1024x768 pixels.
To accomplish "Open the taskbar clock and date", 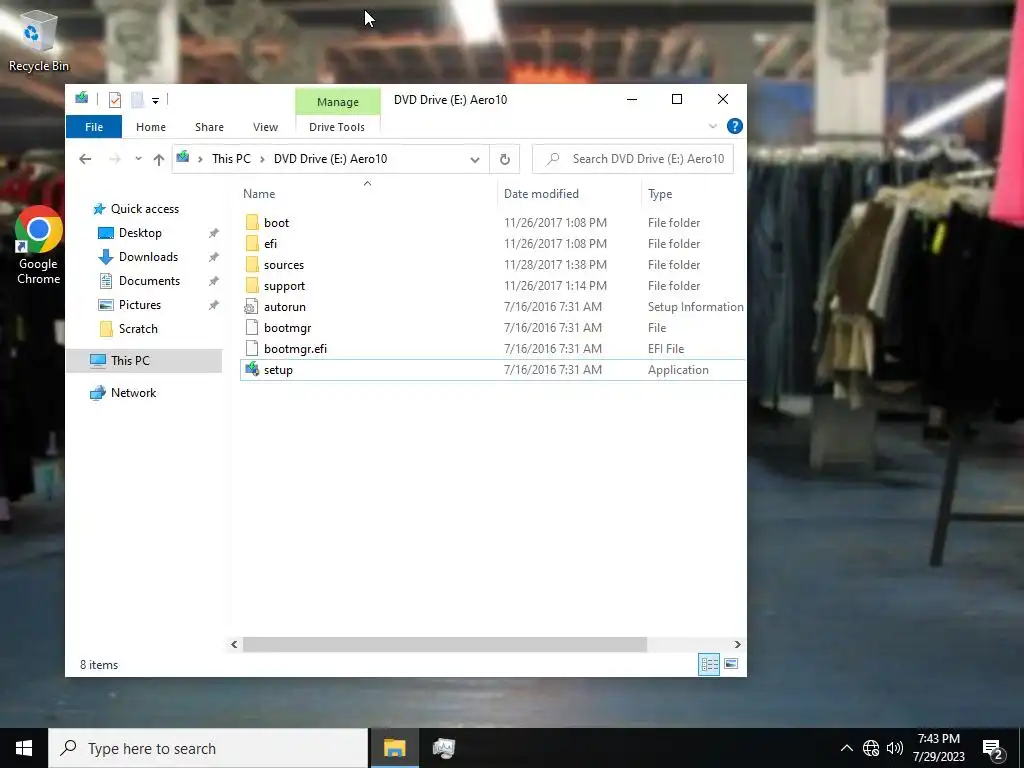I will [x=938, y=748].
